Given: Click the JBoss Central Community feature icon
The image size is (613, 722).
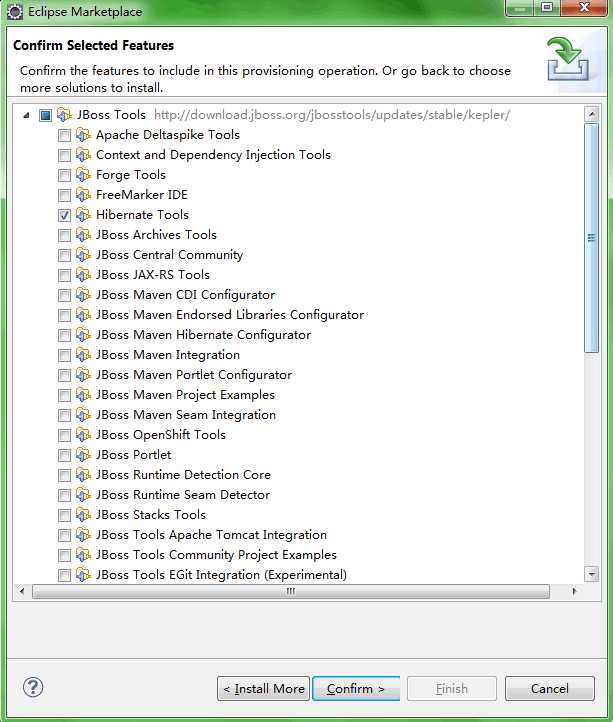Looking at the screenshot, I should click(x=83, y=255).
